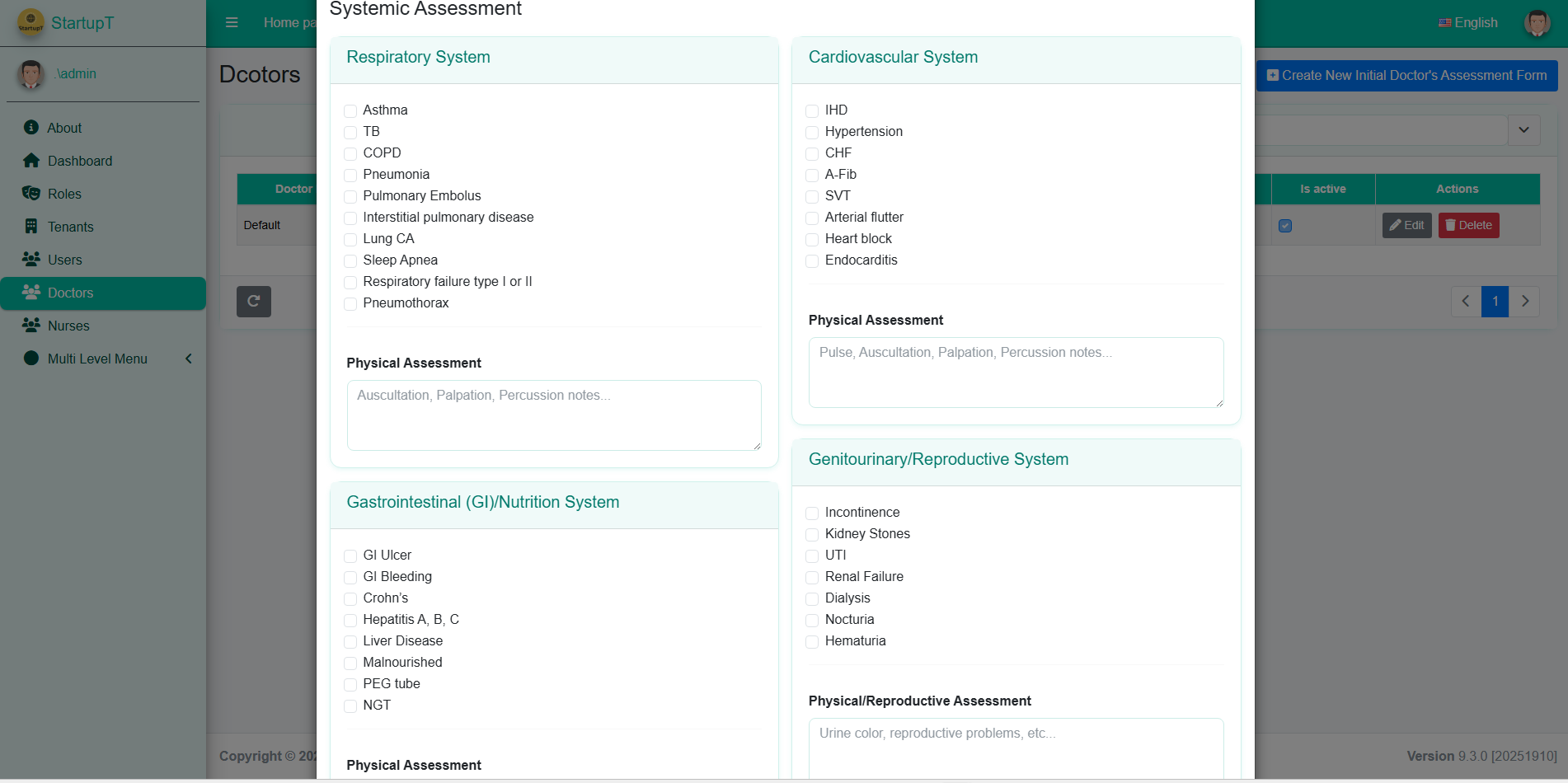Enable the Kidney Stones checkbox
The image size is (1568, 783).
coord(812,534)
